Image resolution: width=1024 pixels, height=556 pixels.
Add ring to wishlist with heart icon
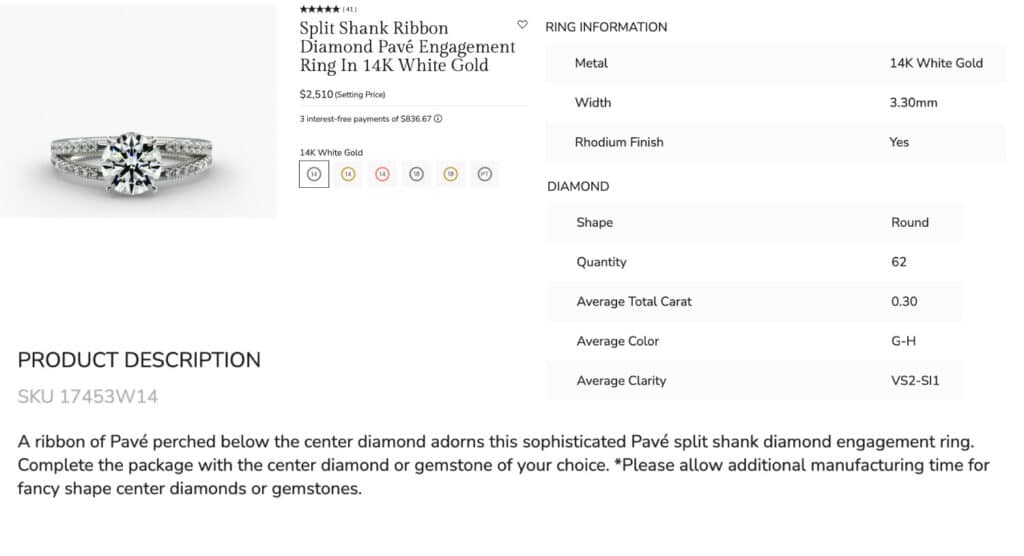(522, 25)
